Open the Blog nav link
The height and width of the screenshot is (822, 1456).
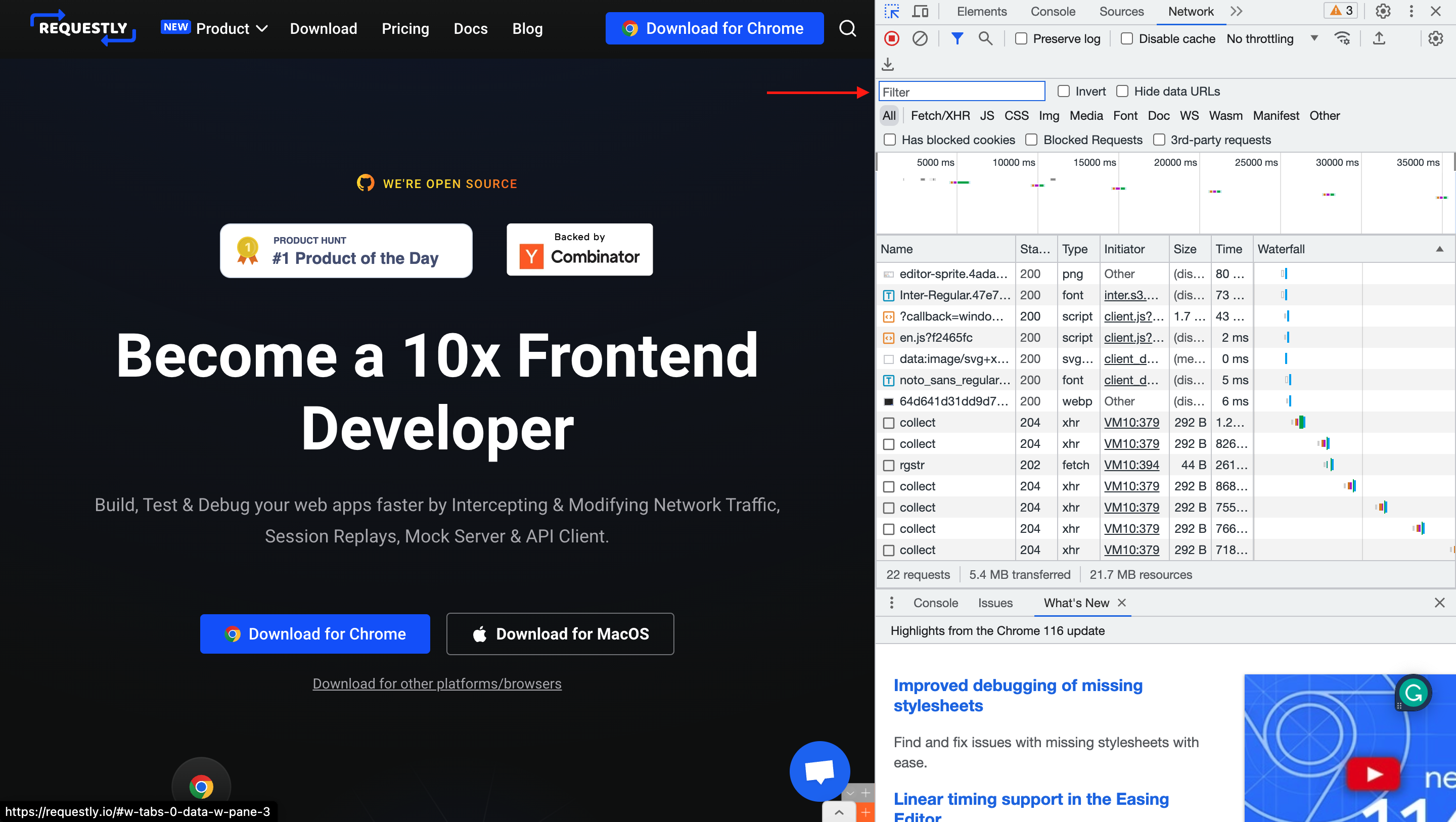527,28
